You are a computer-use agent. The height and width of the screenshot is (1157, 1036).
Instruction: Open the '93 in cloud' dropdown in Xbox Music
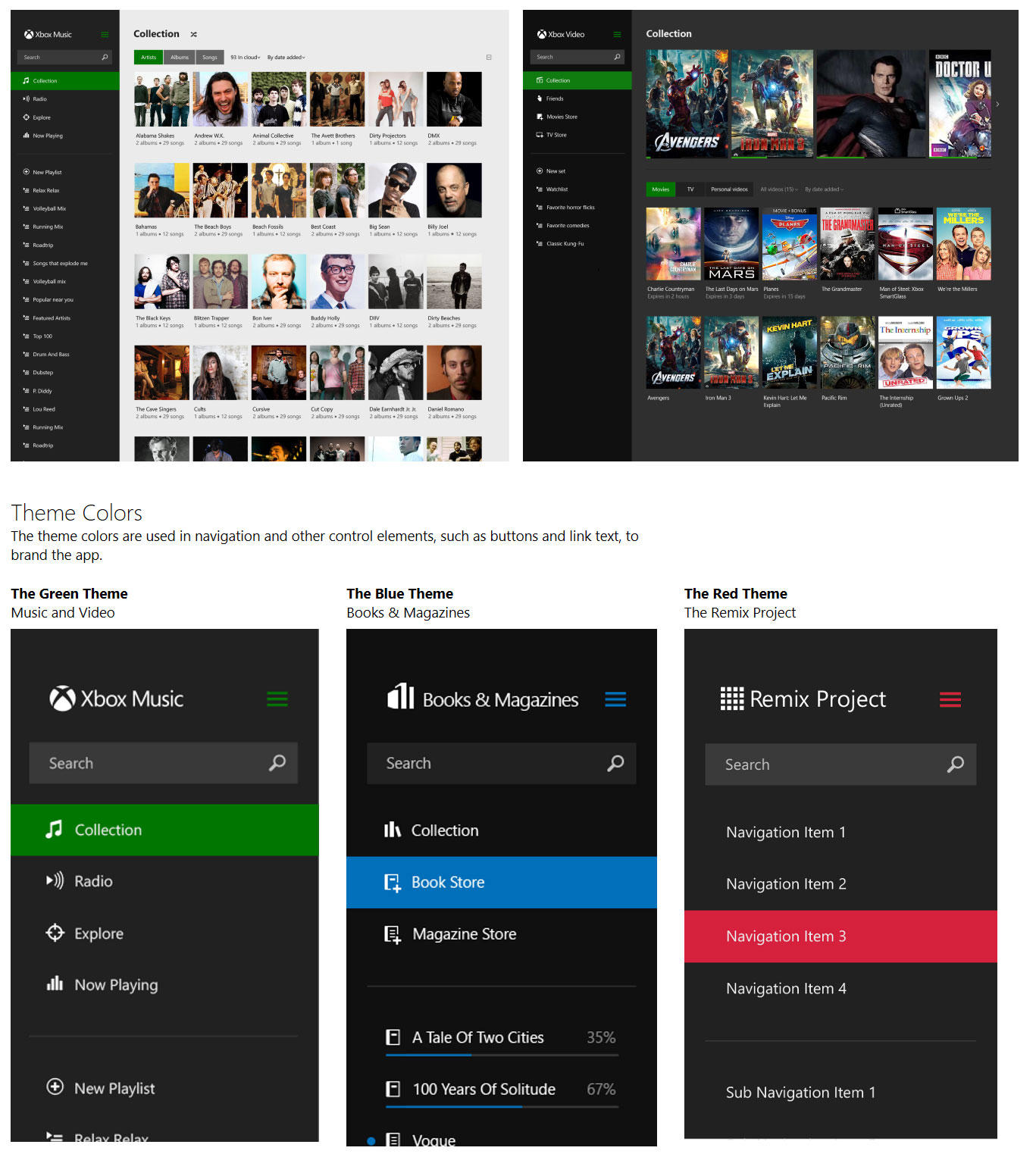coord(245,58)
